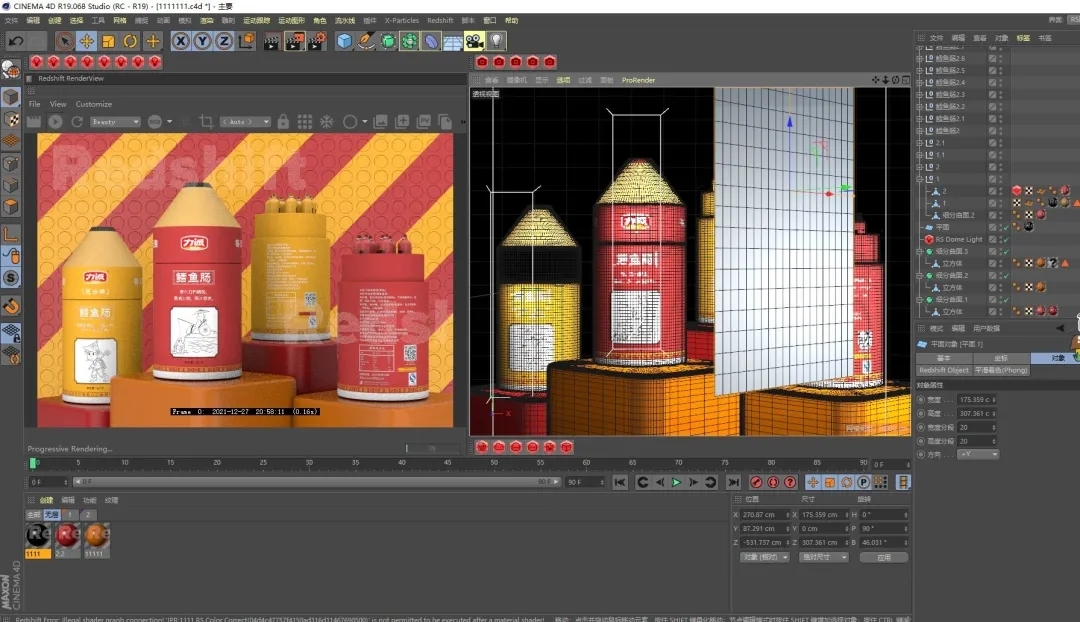Click the 创建 tab in material manager

pos(46,500)
